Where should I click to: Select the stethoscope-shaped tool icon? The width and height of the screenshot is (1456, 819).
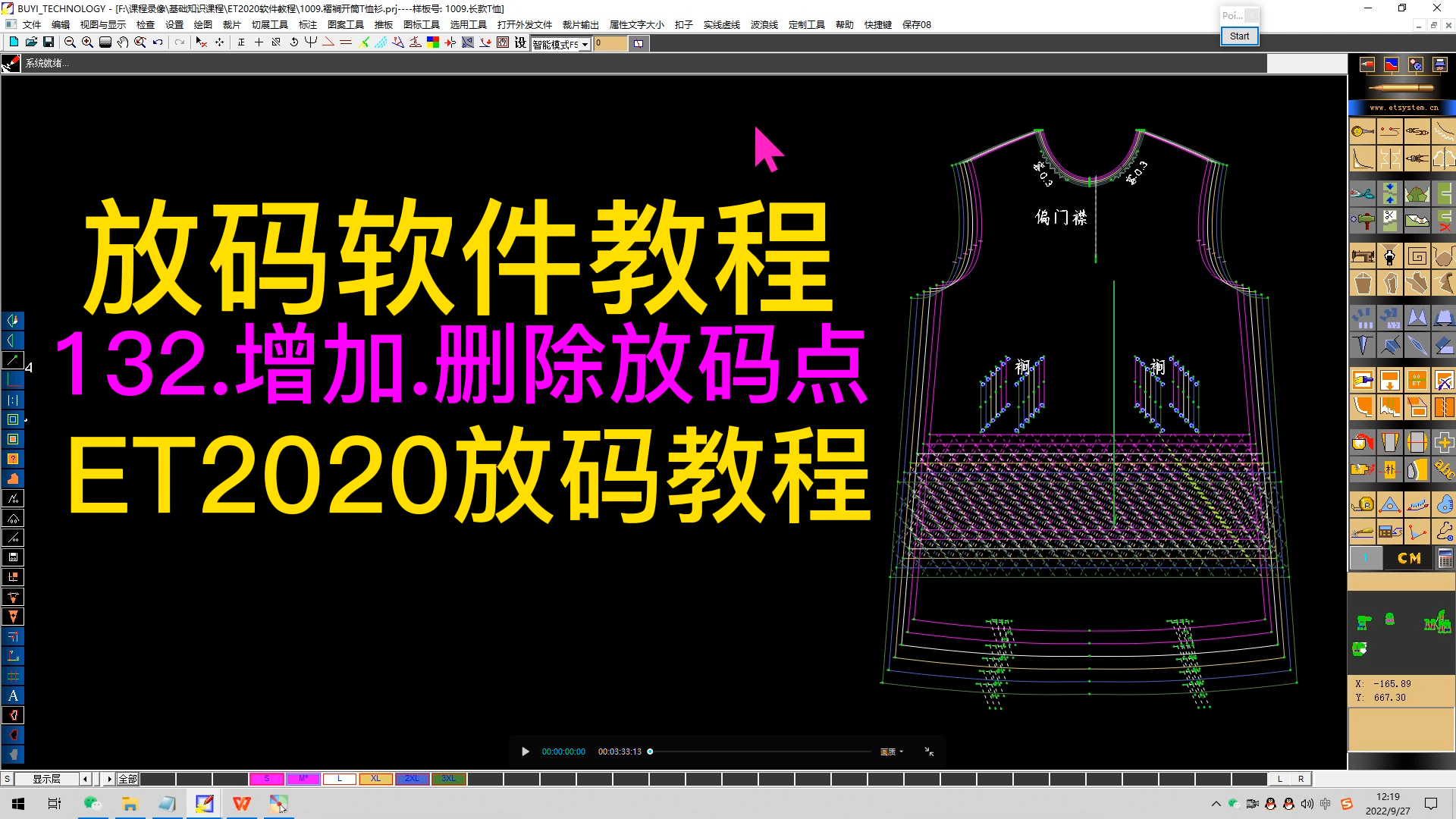[x=1443, y=532]
